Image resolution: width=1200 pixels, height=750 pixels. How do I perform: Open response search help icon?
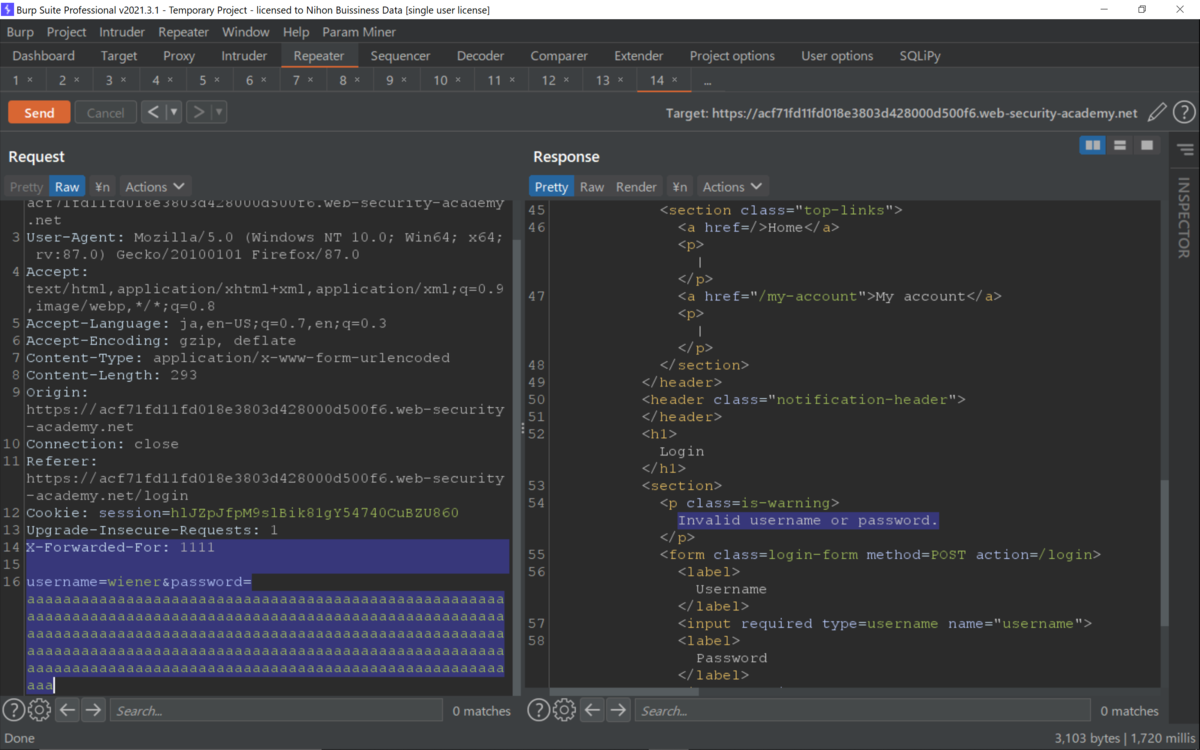tap(538, 710)
